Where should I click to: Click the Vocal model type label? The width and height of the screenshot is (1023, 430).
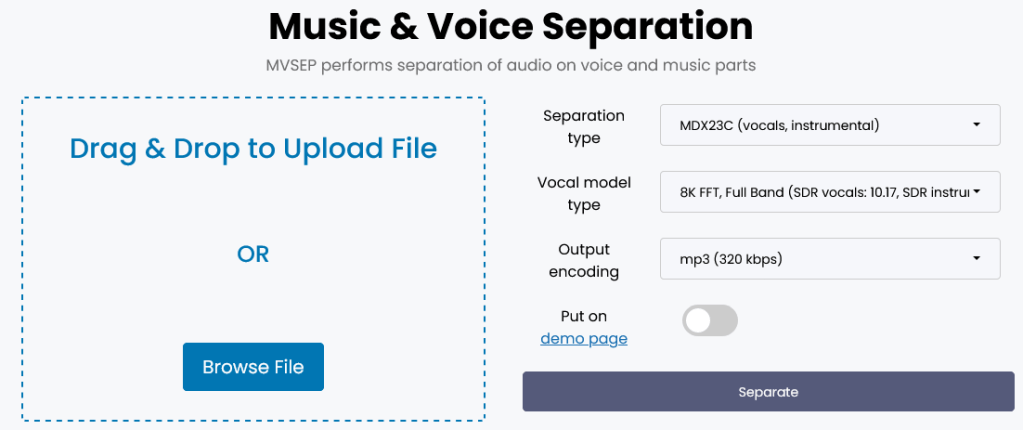[584, 193]
